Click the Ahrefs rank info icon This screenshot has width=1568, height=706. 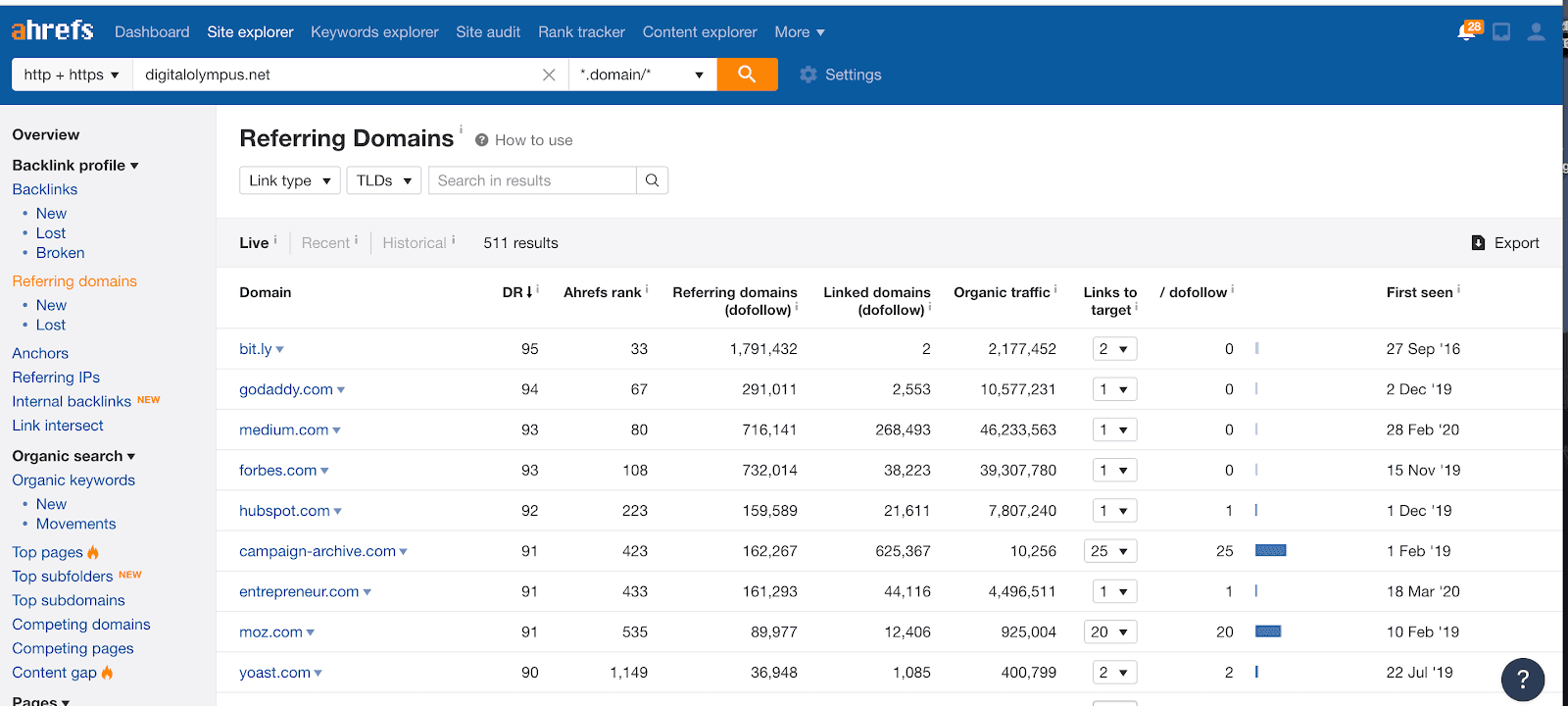point(647,289)
